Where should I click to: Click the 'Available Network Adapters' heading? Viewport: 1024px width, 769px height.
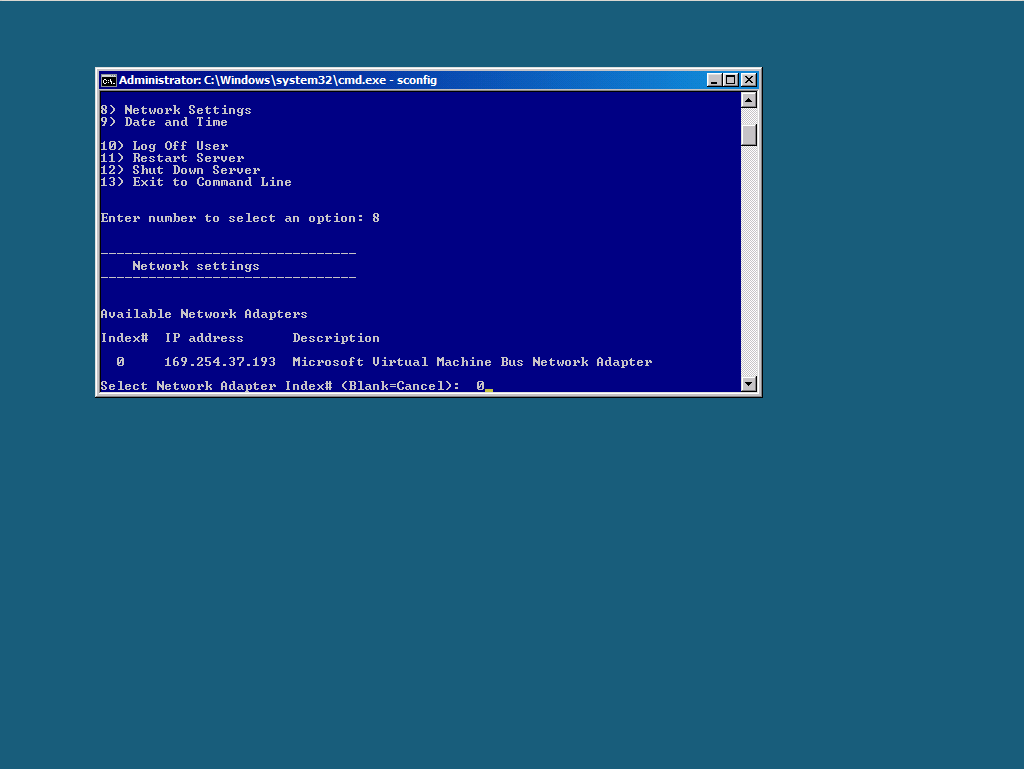(x=204, y=314)
